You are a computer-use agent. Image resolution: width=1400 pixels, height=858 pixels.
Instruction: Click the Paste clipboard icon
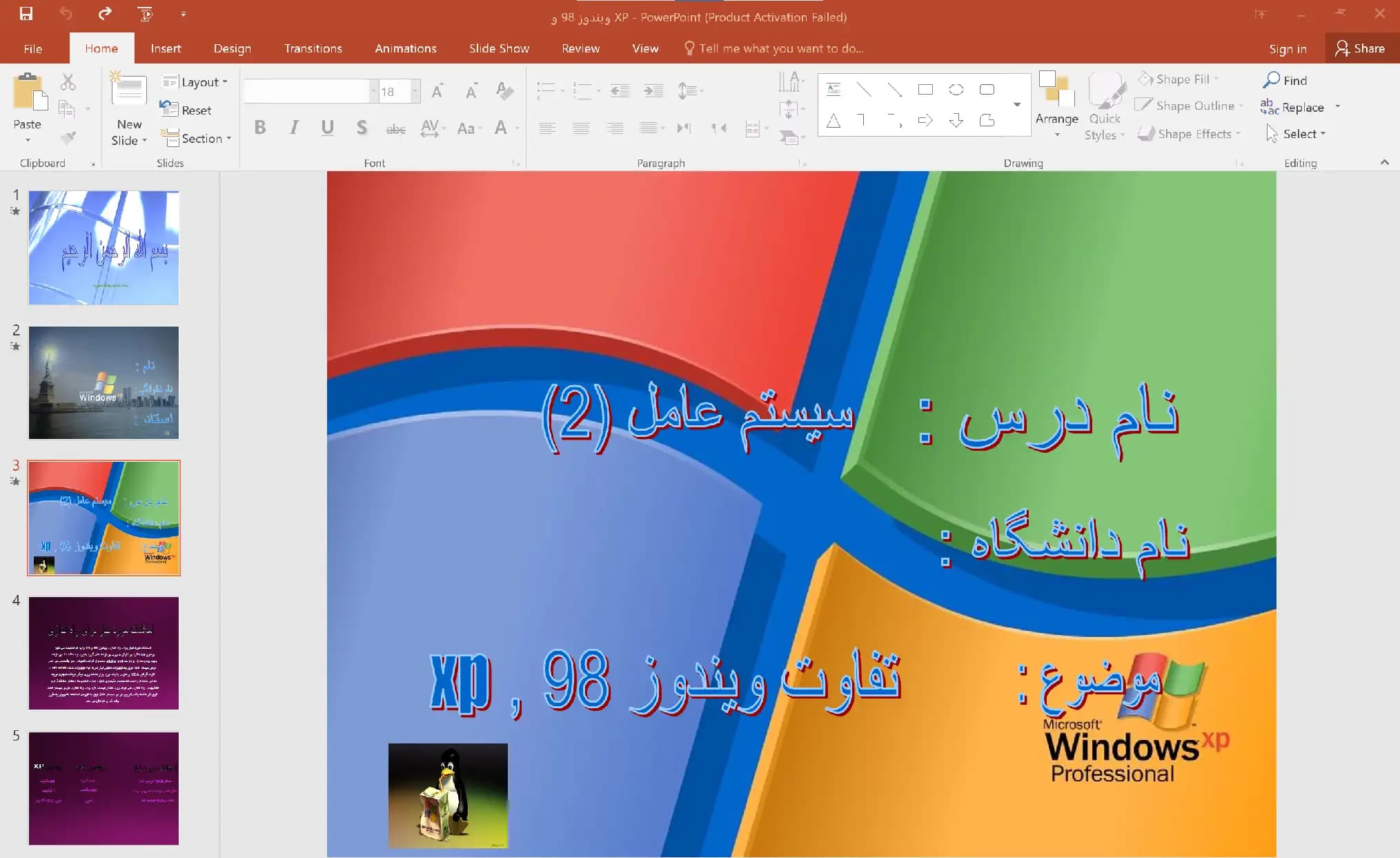click(30, 91)
